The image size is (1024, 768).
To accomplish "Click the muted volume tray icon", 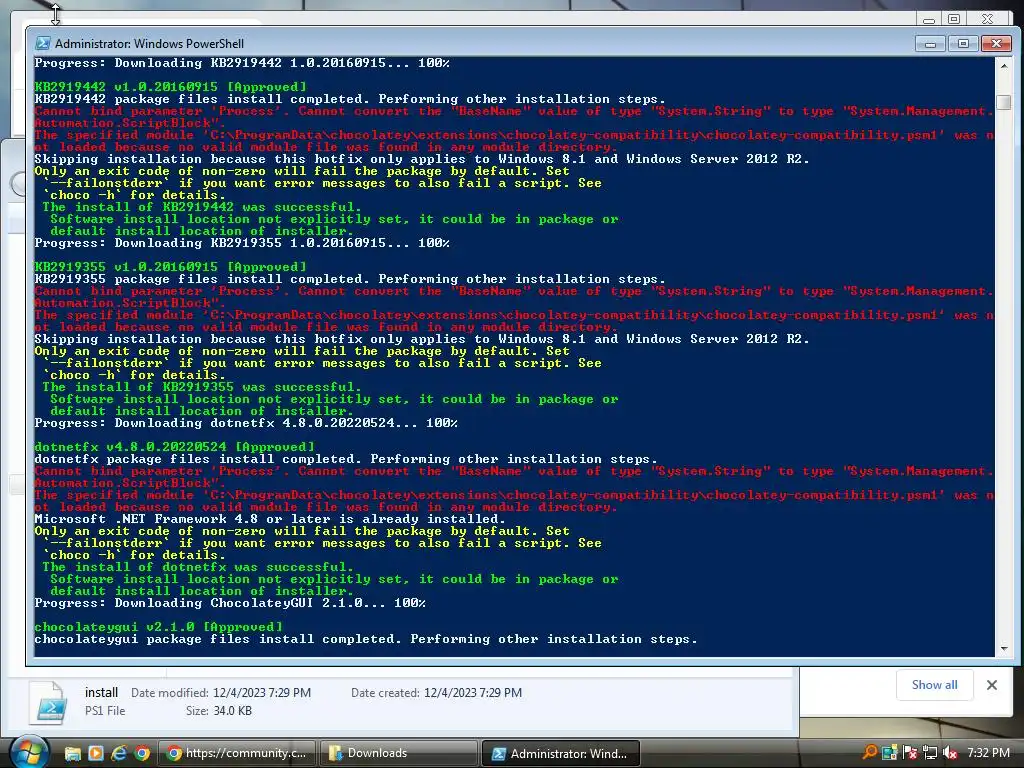I will tap(950, 752).
